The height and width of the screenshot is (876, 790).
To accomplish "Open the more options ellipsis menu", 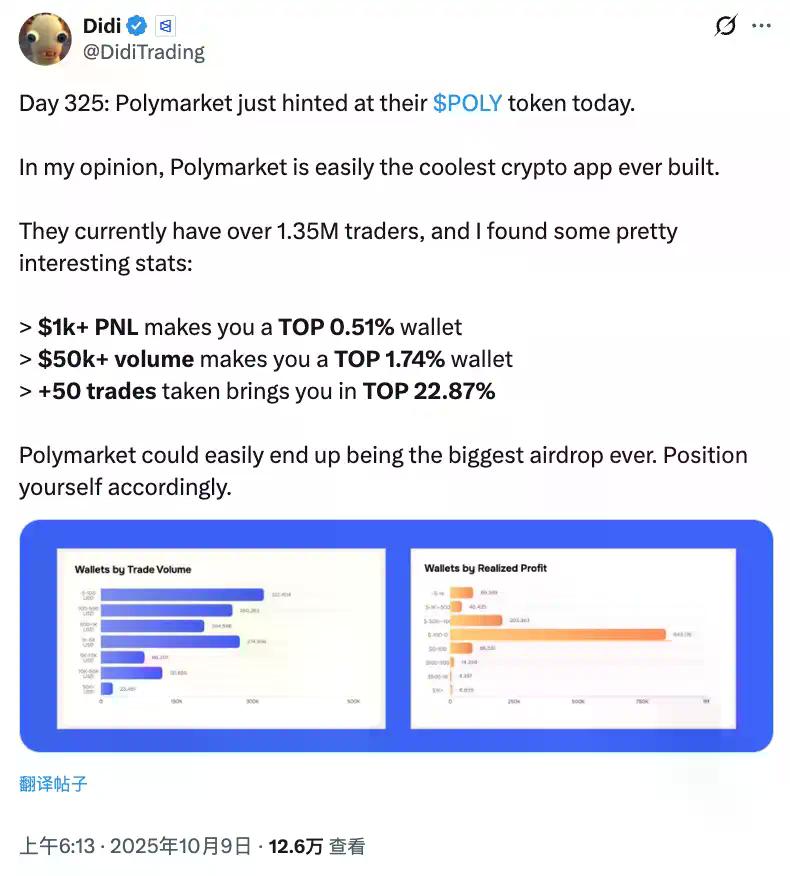I will 762,26.
